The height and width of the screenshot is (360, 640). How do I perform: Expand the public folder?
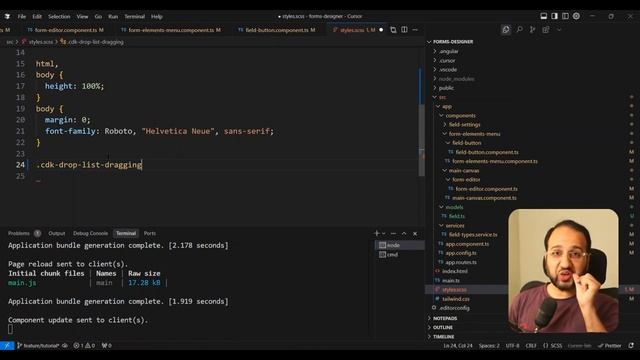click(x=446, y=88)
